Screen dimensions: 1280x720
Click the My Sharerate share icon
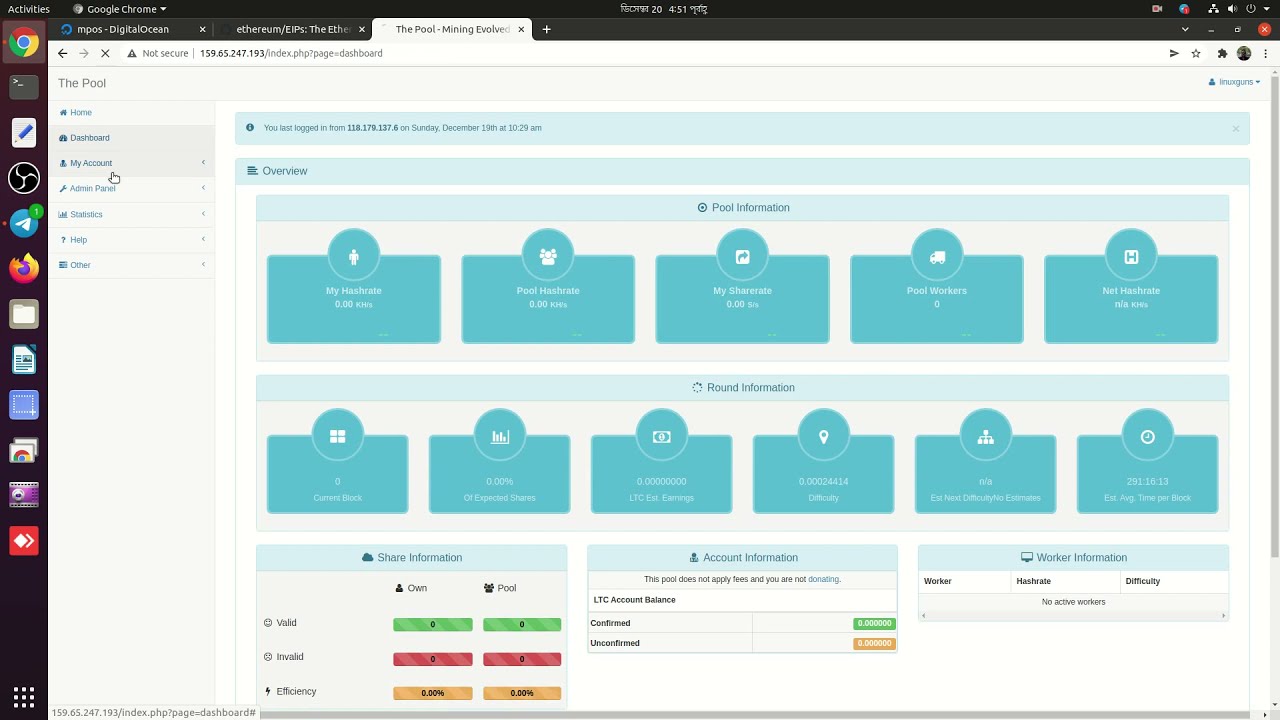(742, 257)
